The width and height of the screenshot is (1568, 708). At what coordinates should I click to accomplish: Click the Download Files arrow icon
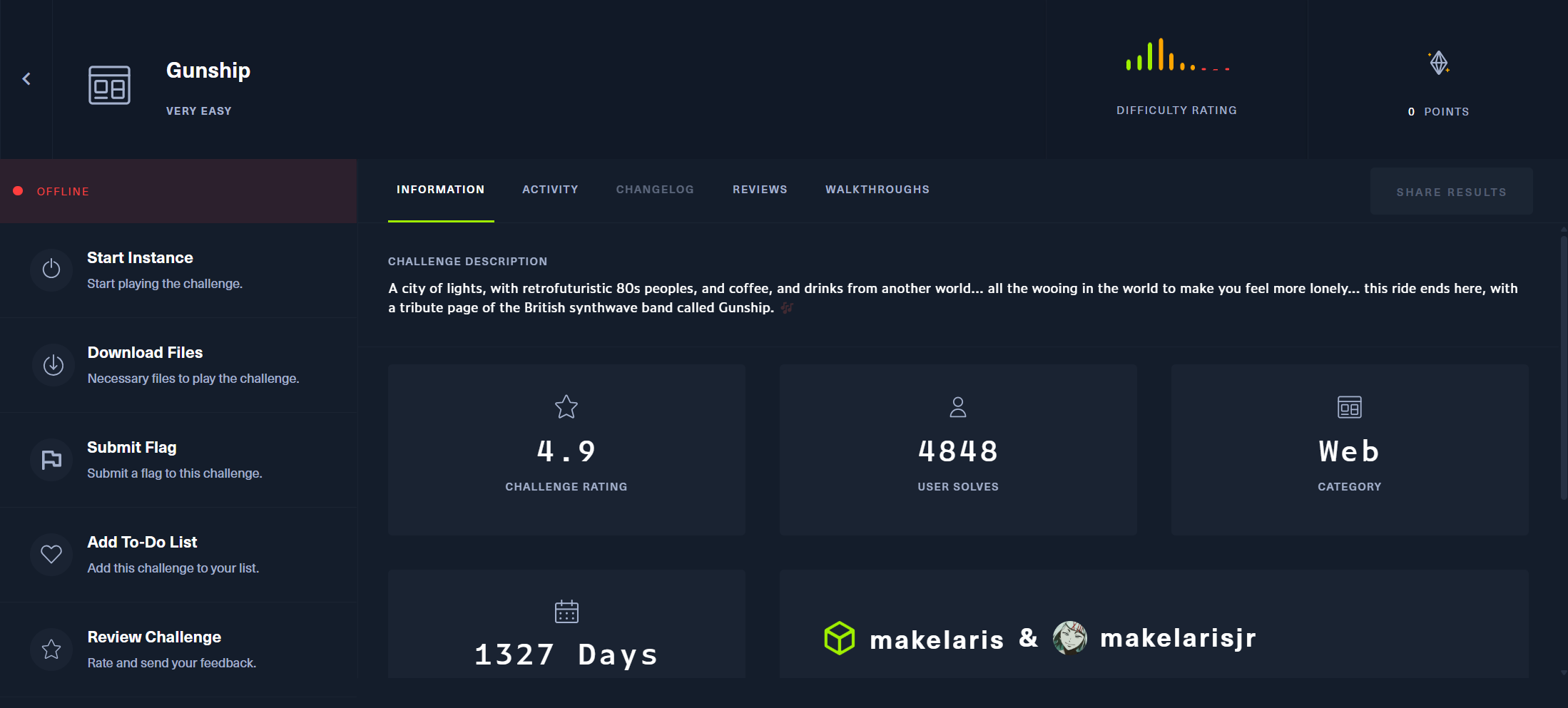coord(54,365)
